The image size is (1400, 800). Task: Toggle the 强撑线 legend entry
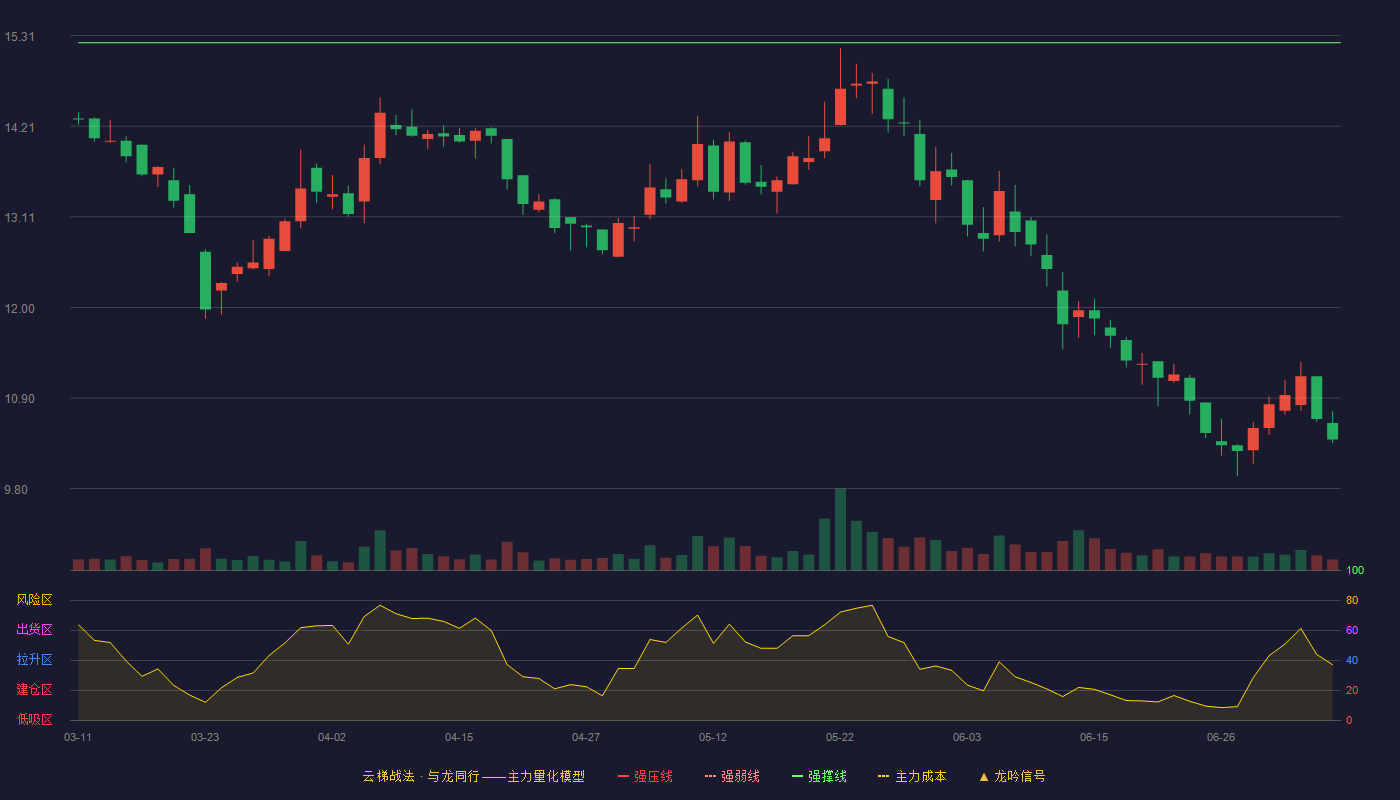[819, 776]
